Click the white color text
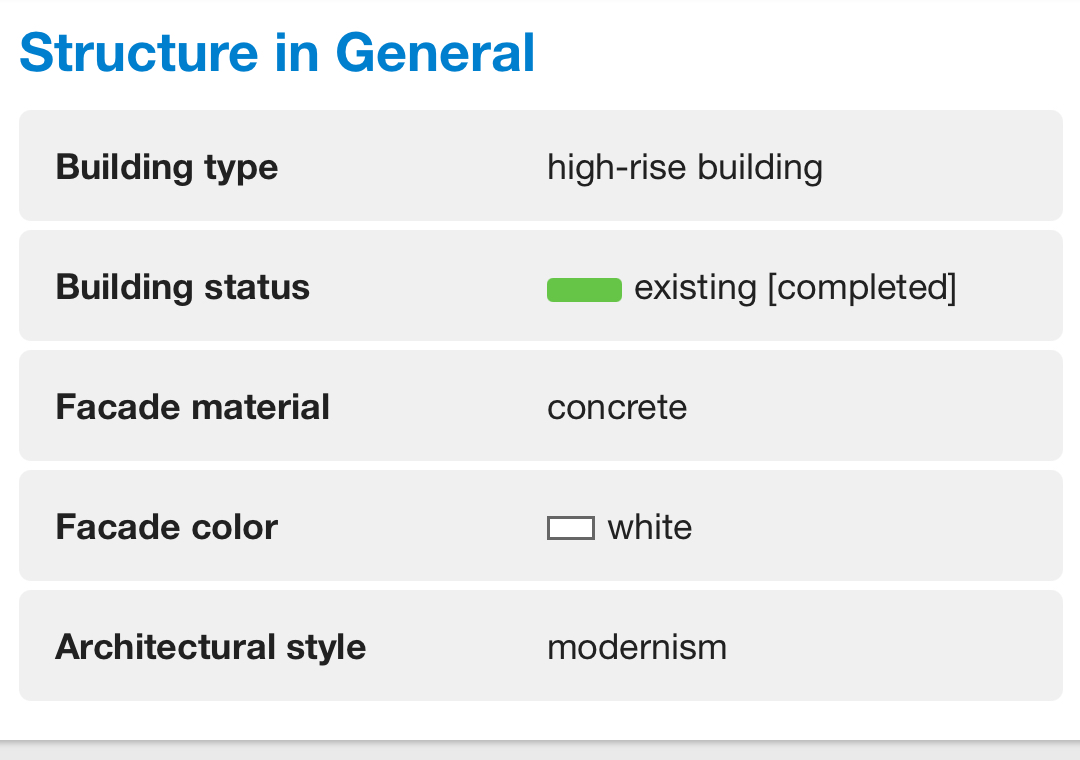The width and height of the screenshot is (1080, 760). (x=650, y=527)
